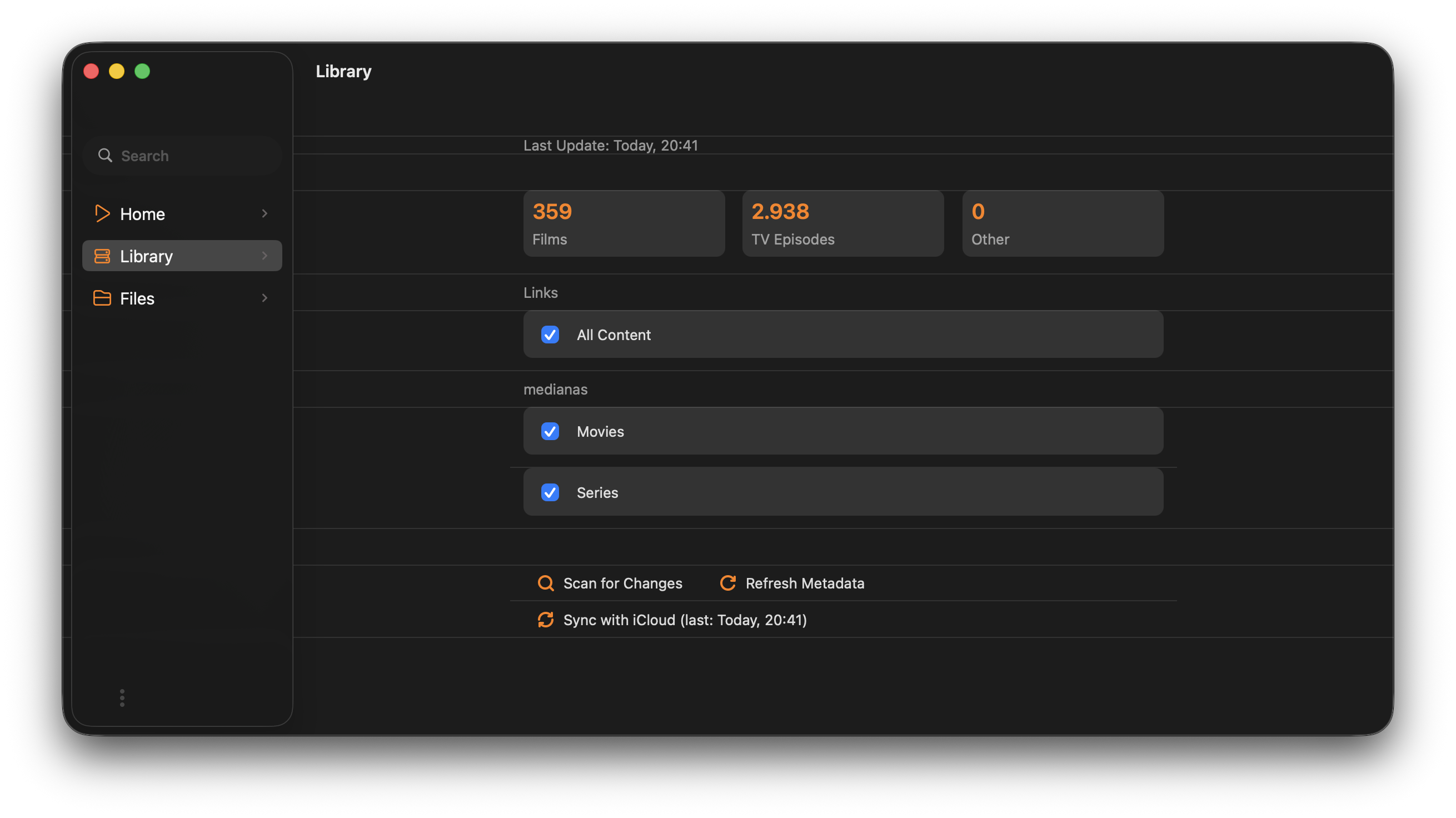Expand the Home chevron arrow
This screenshot has height=818, width=1456.
(265, 214)
